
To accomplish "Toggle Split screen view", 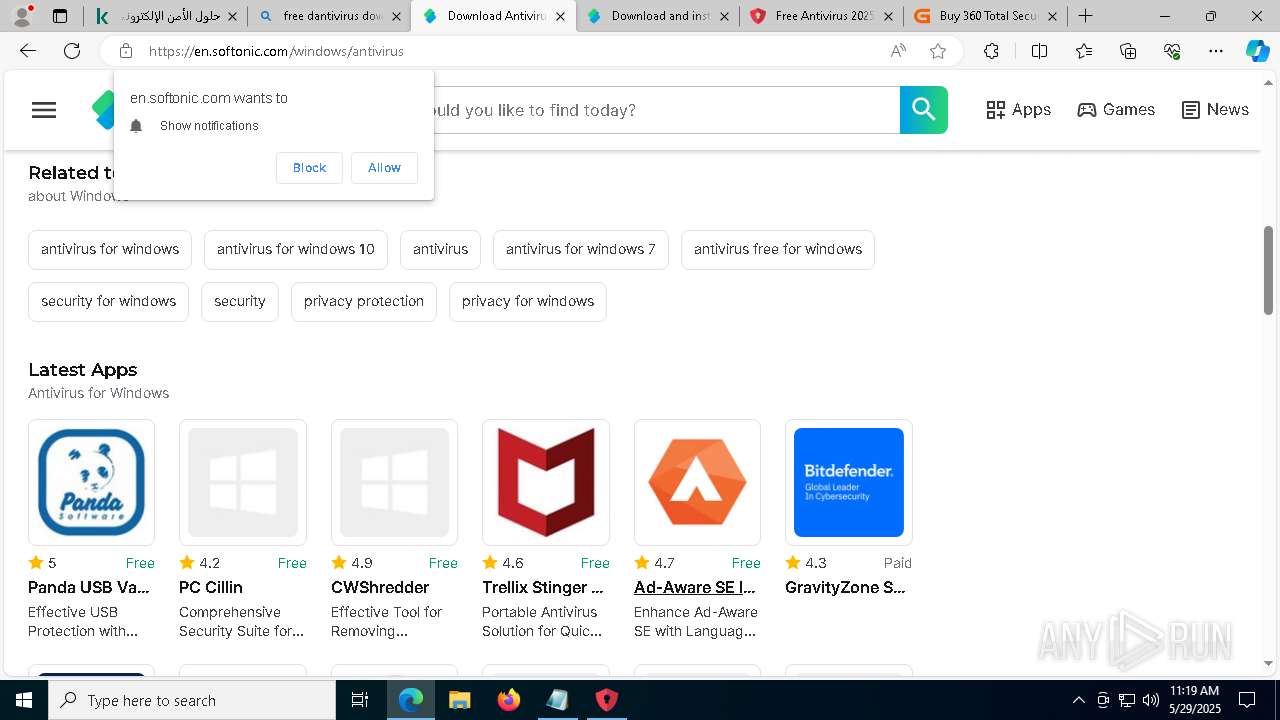I will pyautogui.click(x=1039, y=51).
